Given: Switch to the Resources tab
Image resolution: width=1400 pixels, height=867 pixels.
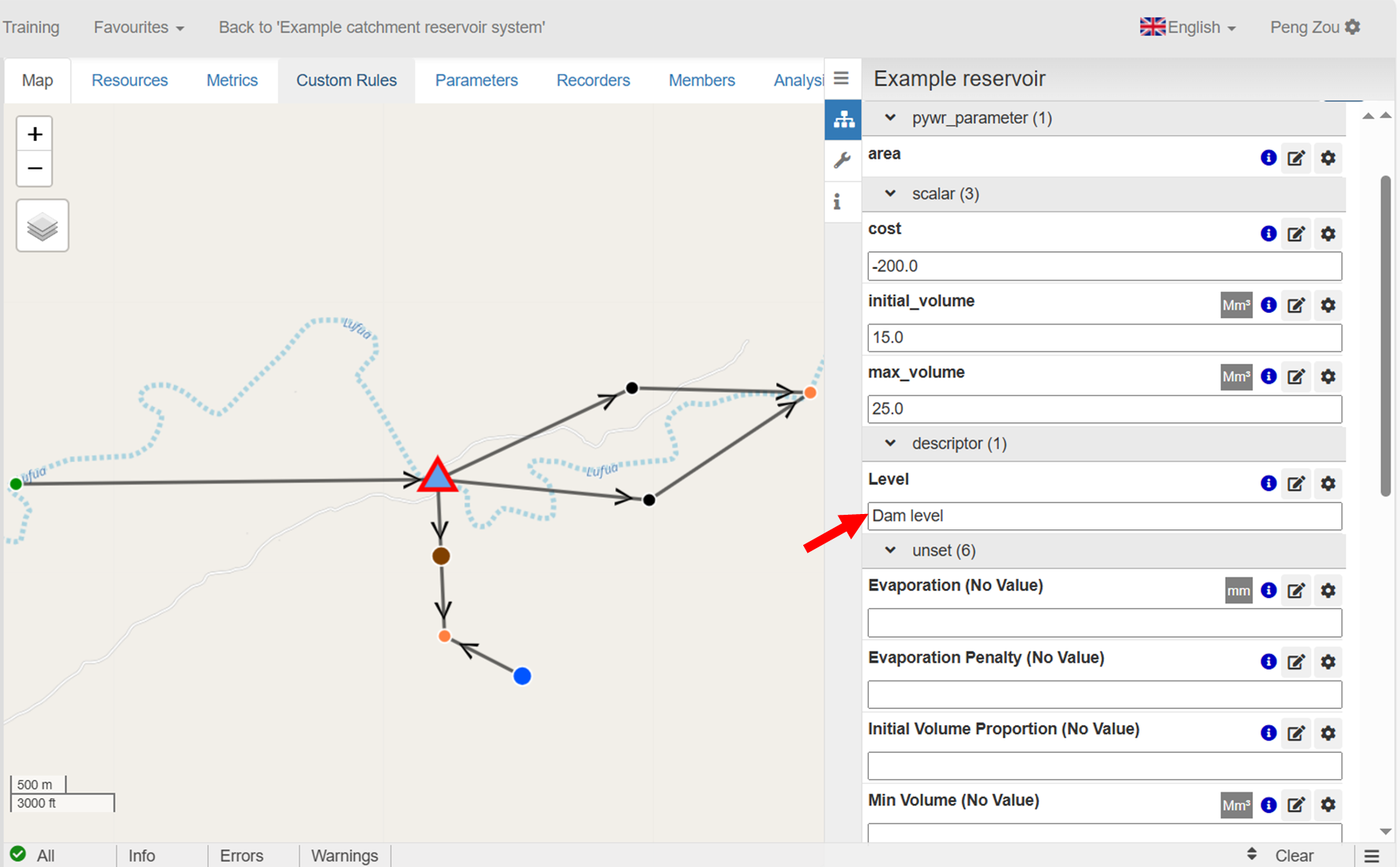Looking at the screenshot, I should point(130,80).
